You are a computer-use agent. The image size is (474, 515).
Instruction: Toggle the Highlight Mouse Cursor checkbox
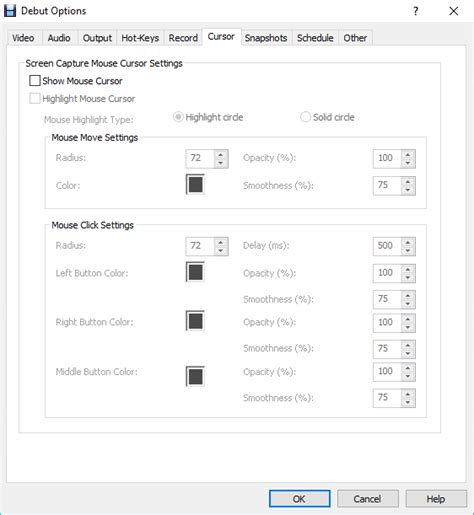pos(35,99)
